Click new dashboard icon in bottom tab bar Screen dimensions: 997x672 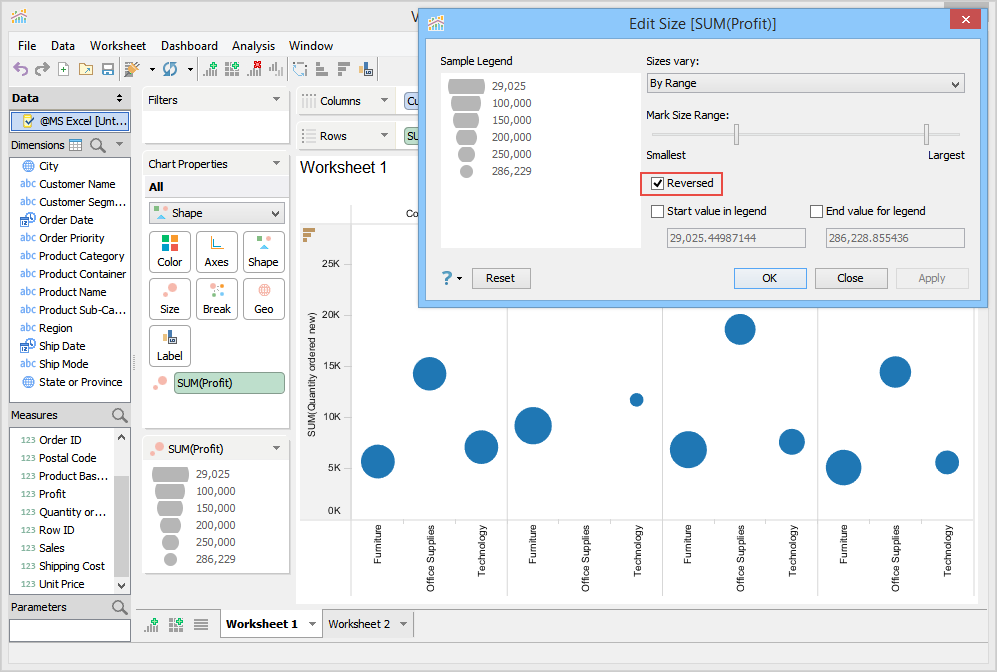(176, 624)
